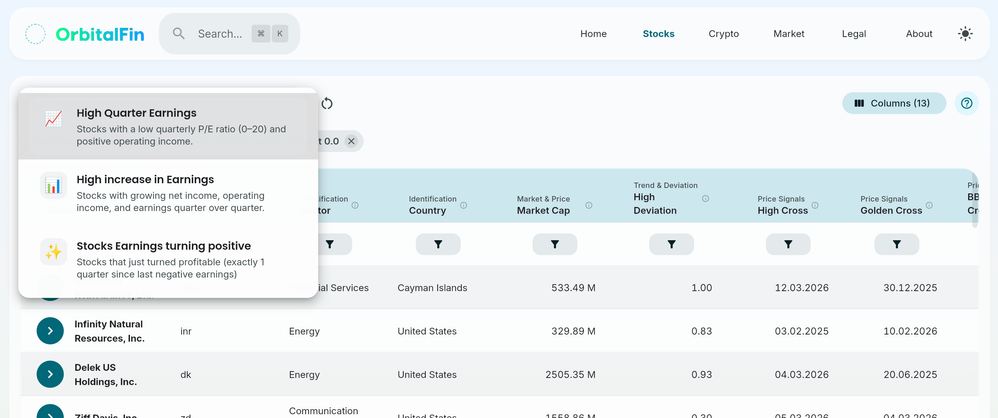The height and width of the screenshot is (418, 998).
Task: Click ticker inr
Action: [x=186, y=331]
